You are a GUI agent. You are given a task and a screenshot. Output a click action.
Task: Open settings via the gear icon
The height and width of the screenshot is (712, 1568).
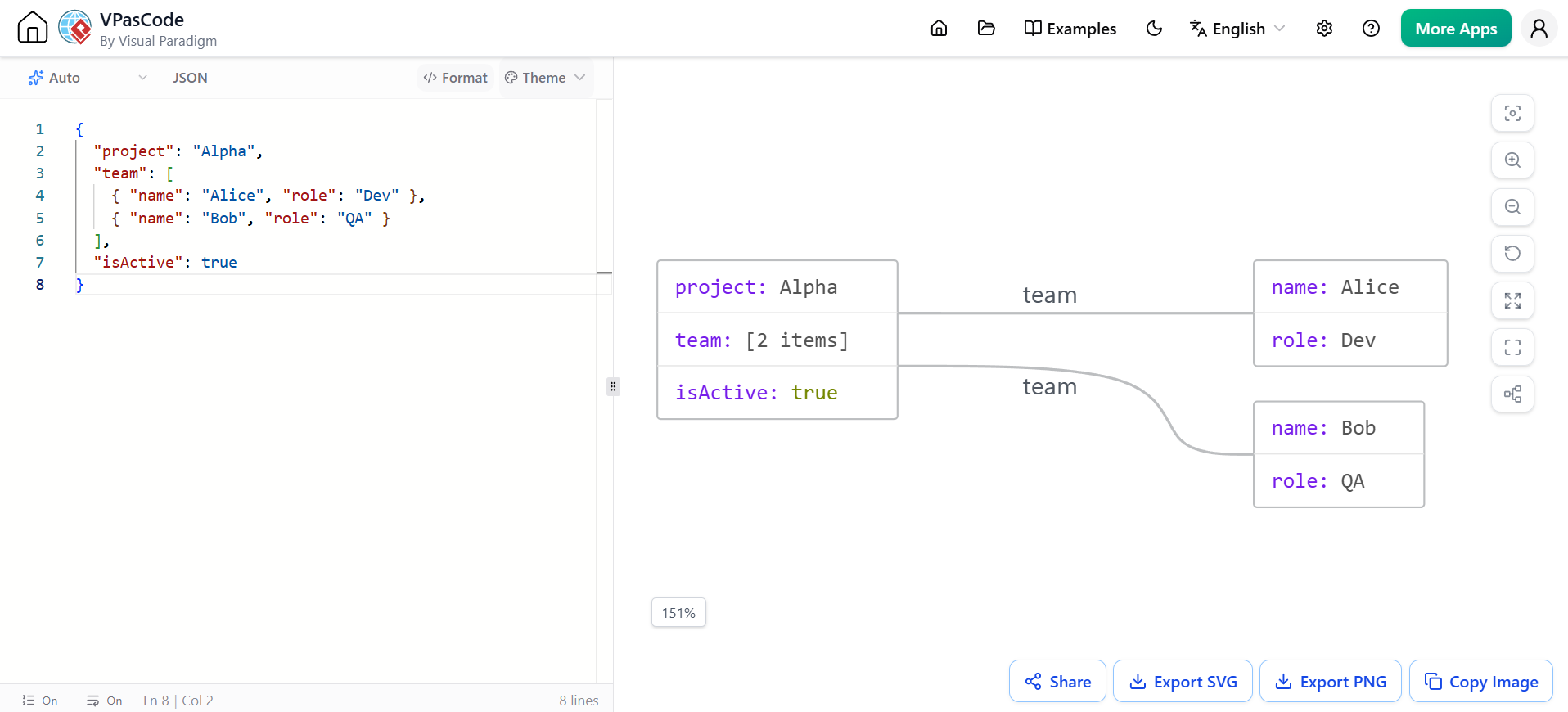1324,29
